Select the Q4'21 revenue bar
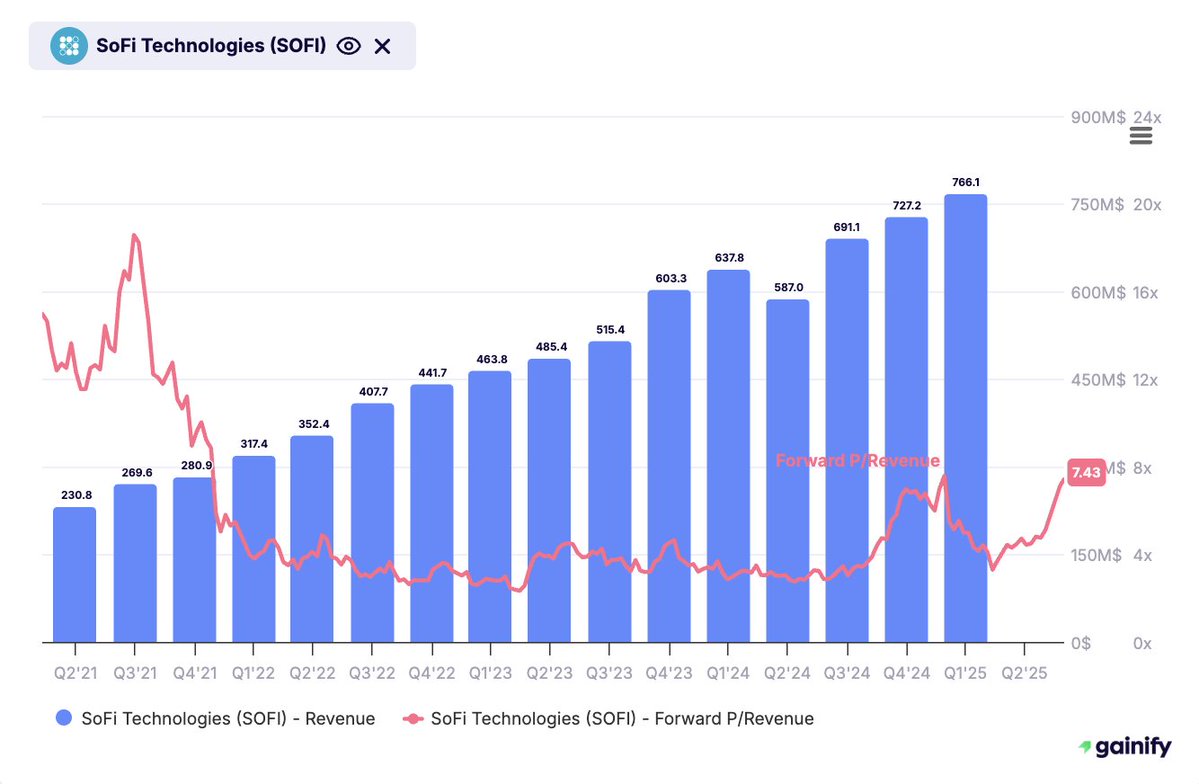1199x784 pixels. (194, 560)
